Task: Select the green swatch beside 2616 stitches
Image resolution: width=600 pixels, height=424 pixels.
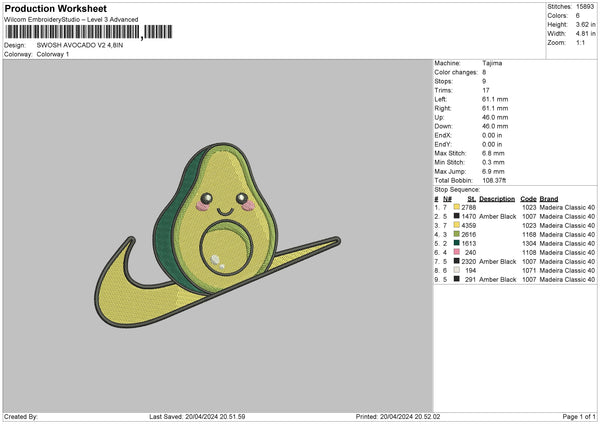Action: click(x=456, y=234)
